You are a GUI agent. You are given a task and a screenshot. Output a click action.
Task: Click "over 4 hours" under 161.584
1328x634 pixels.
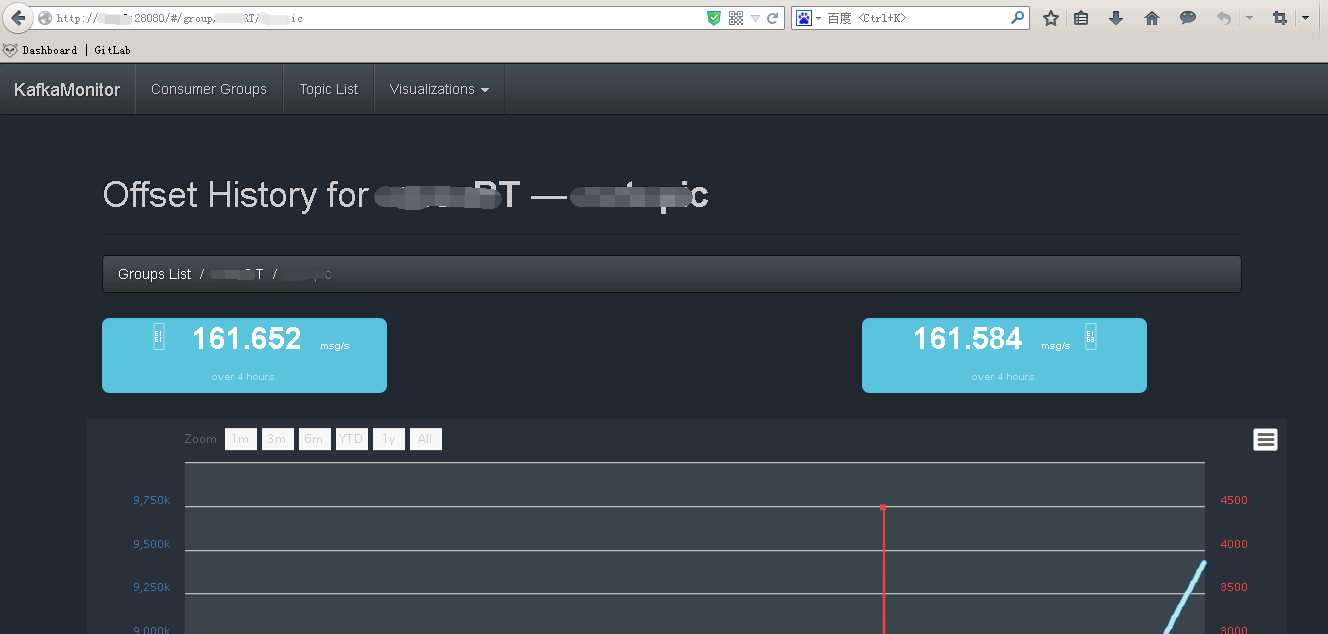1003,377
